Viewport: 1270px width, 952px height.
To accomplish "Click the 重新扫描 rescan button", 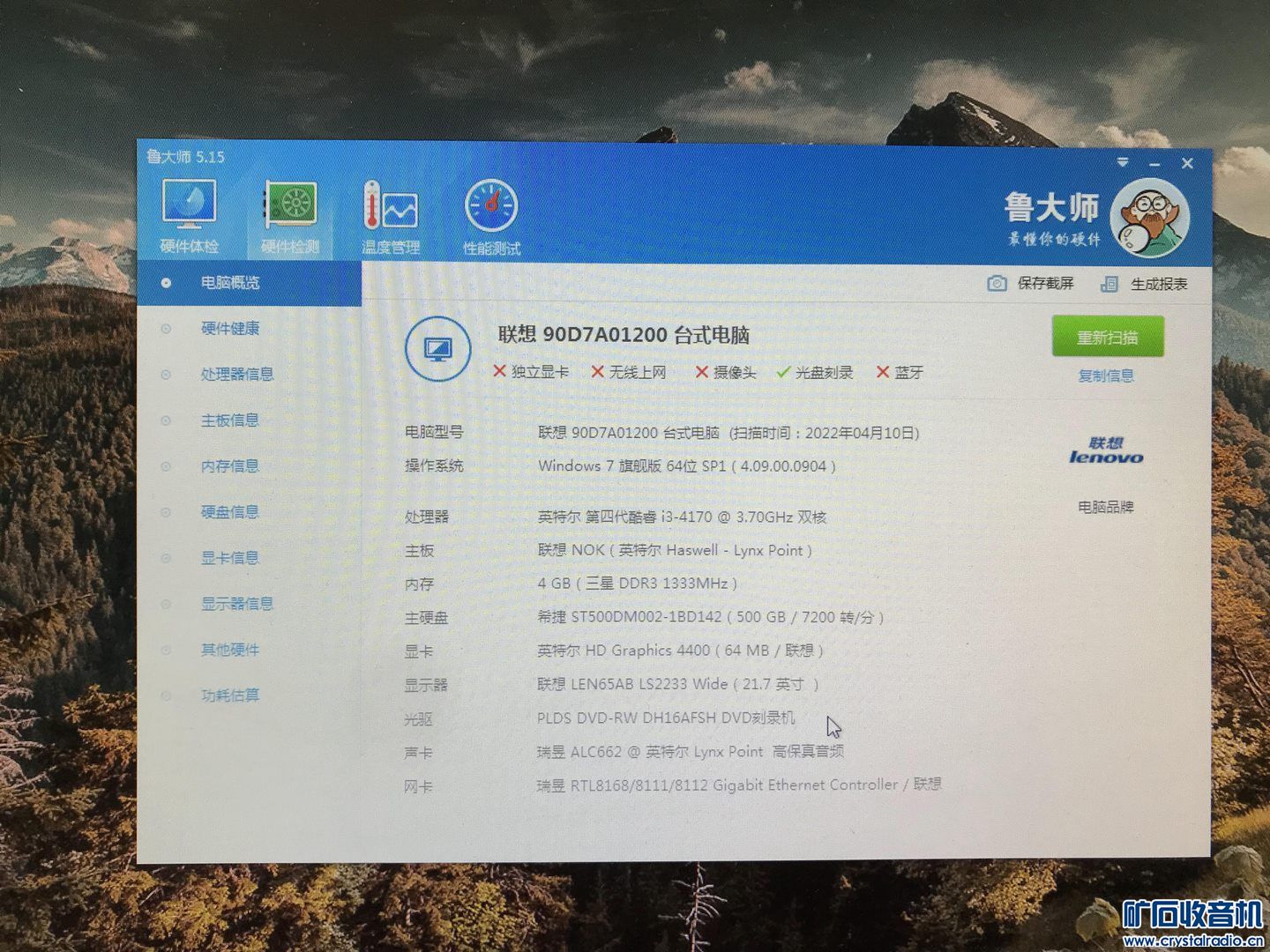I will click(x=1108, y=337).
